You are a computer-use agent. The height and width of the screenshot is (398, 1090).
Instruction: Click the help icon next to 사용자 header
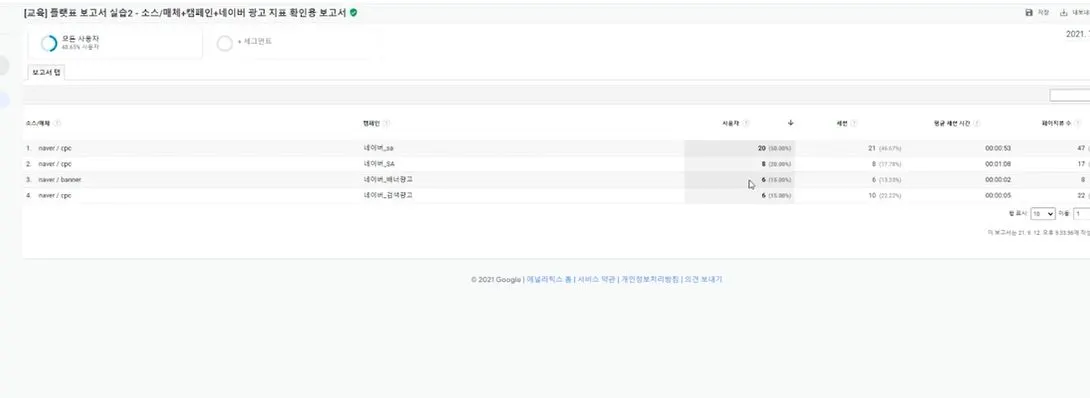tap(746, 123)
